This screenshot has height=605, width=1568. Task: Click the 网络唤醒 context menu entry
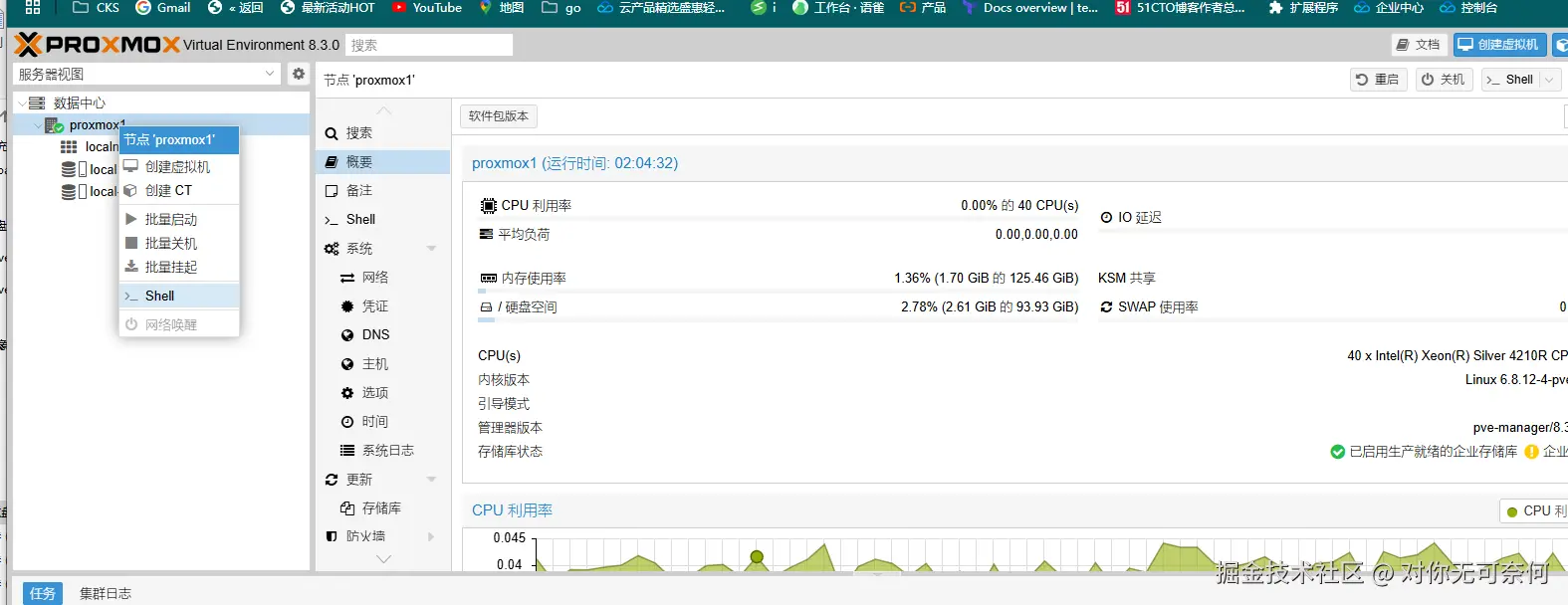coord(179,325)
